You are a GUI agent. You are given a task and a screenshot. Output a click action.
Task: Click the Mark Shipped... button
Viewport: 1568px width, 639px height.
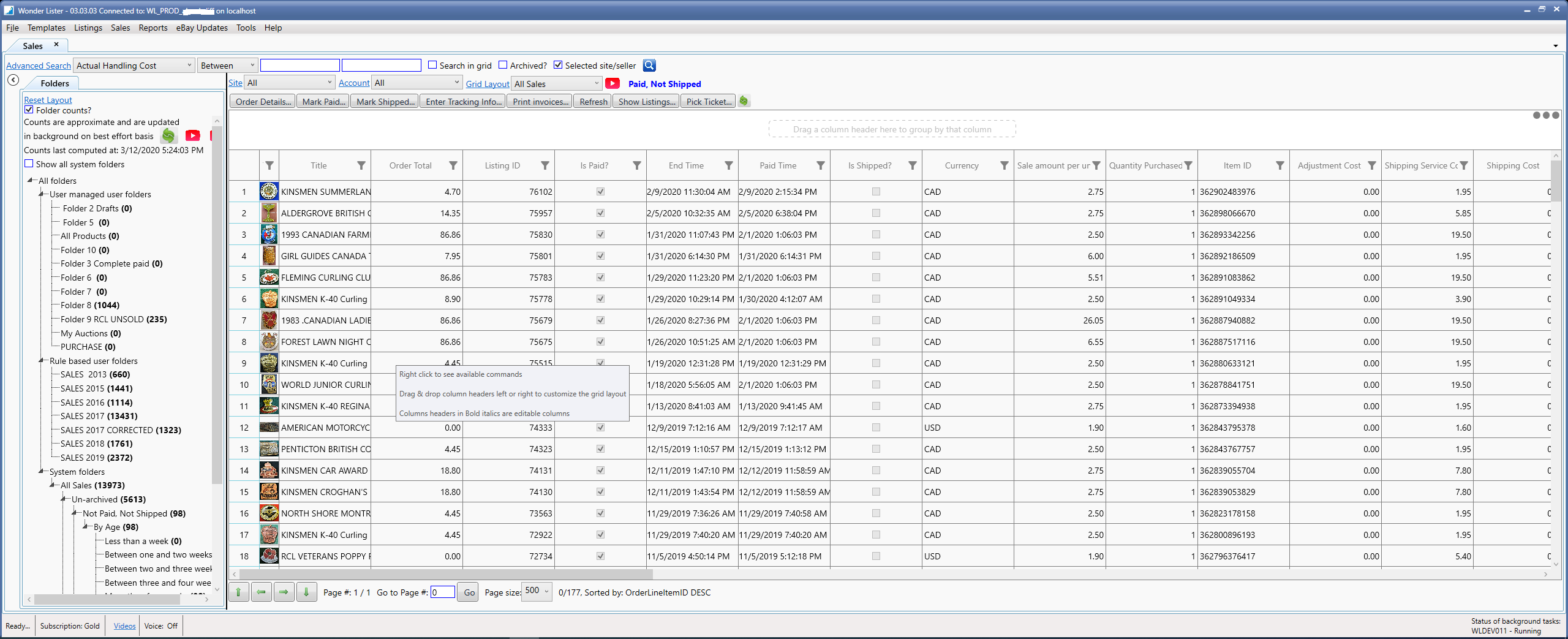(385, 102)
